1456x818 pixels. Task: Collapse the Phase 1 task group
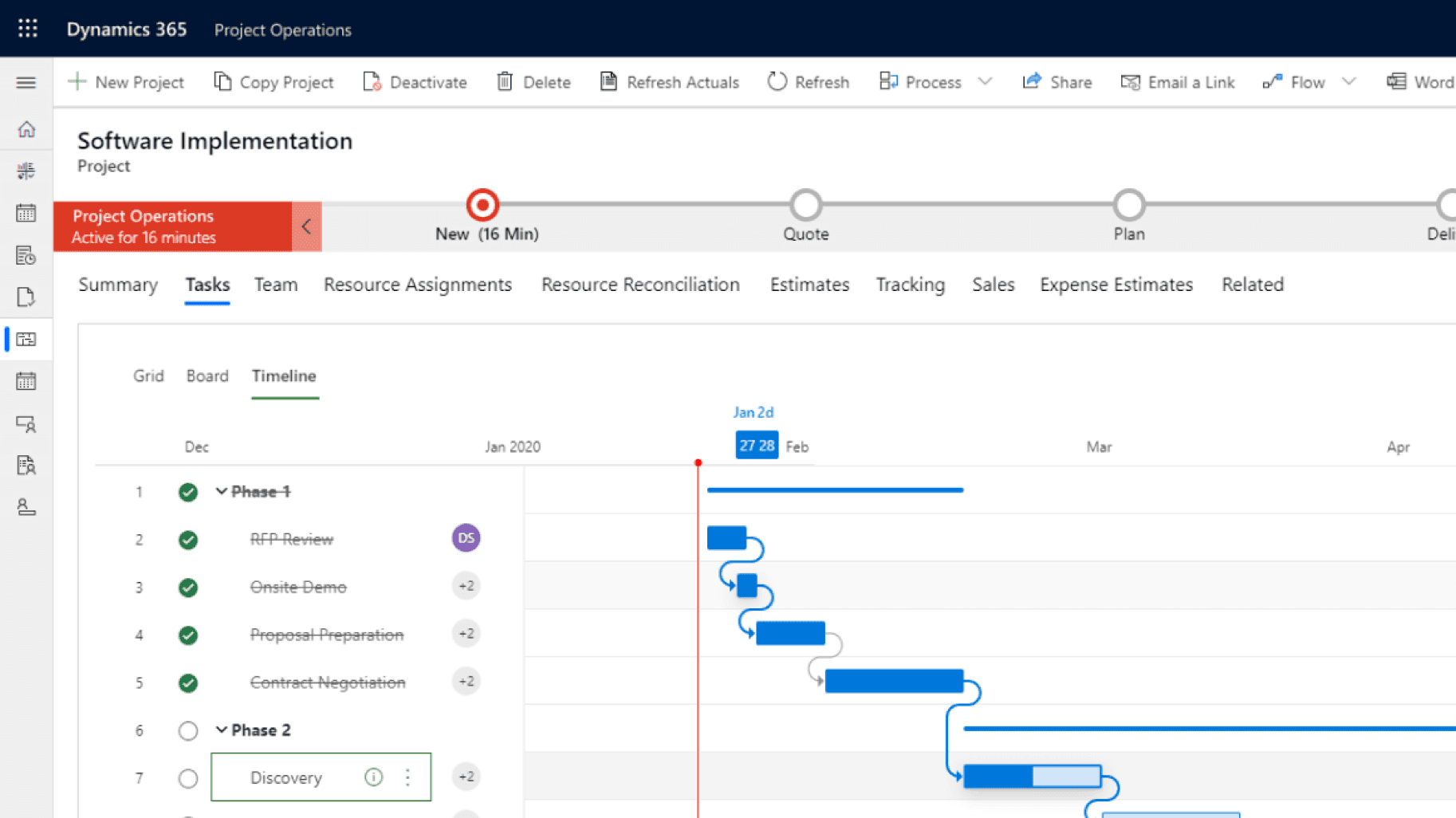[221, 492]
